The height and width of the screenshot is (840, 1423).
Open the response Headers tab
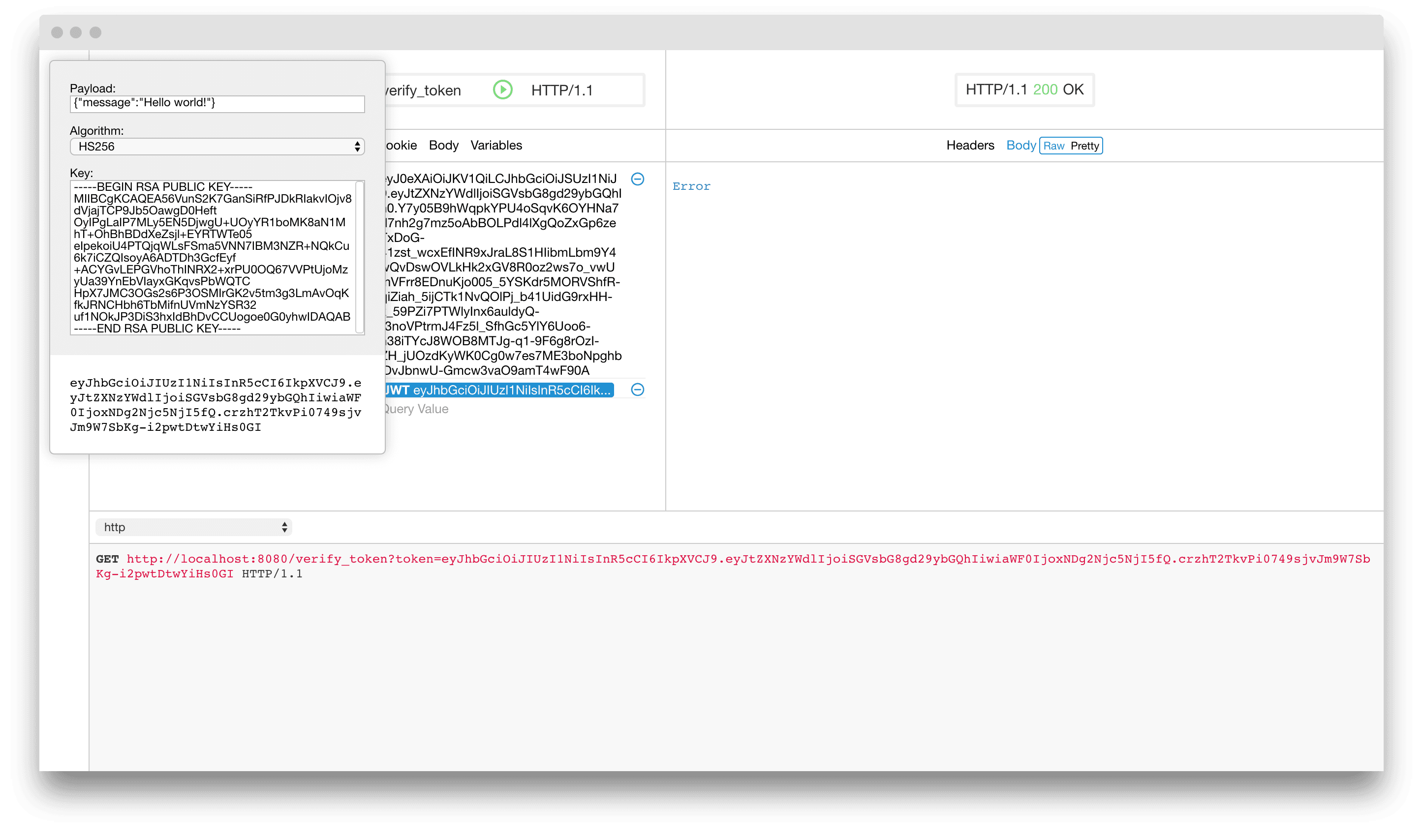970,146
